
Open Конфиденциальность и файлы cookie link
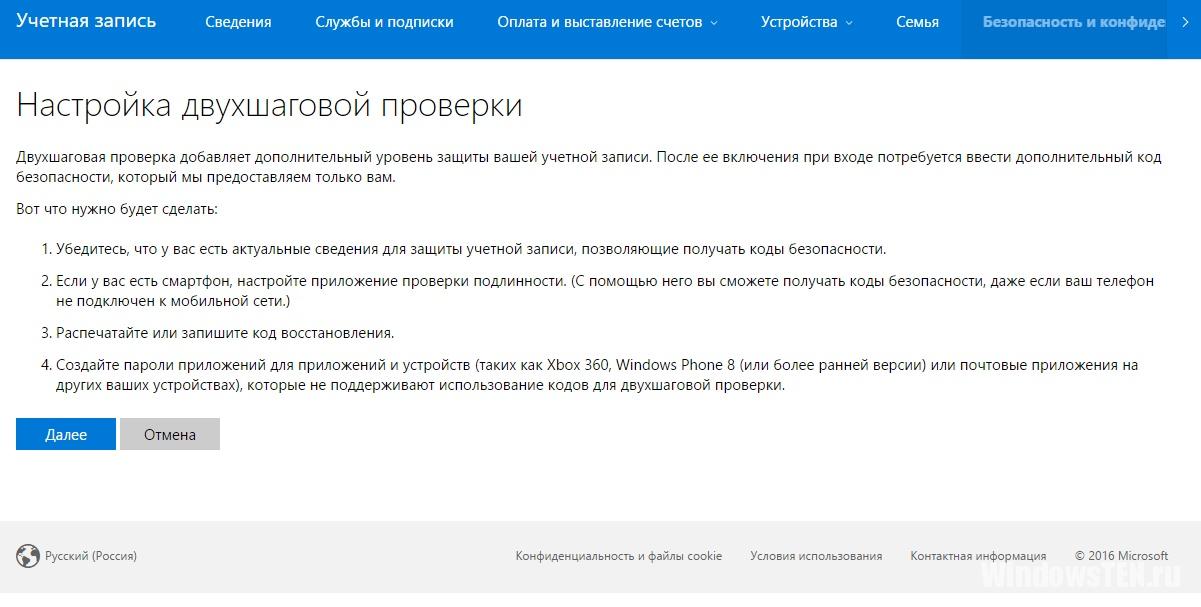618,556
